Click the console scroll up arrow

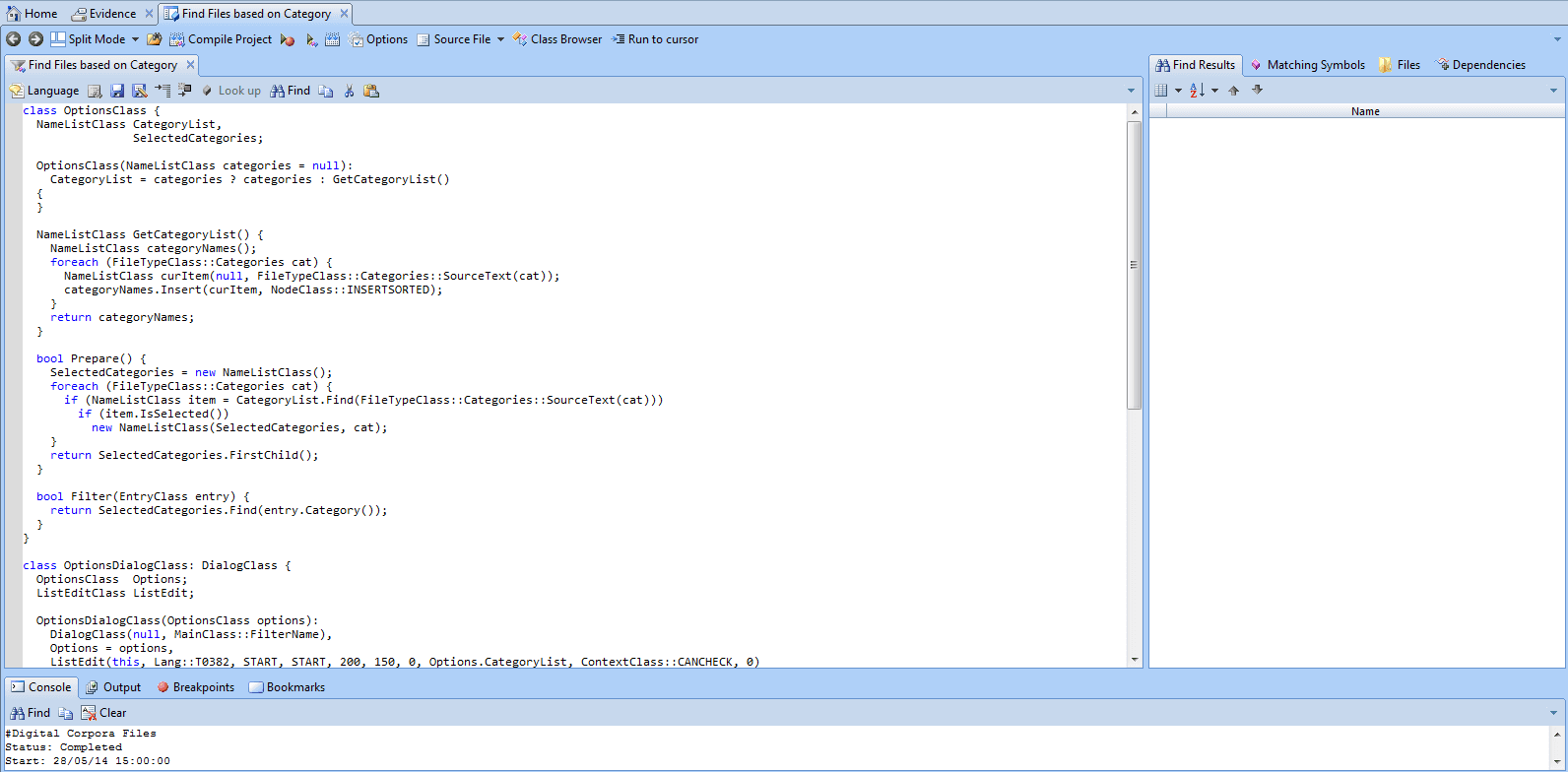click(1557, 734)
